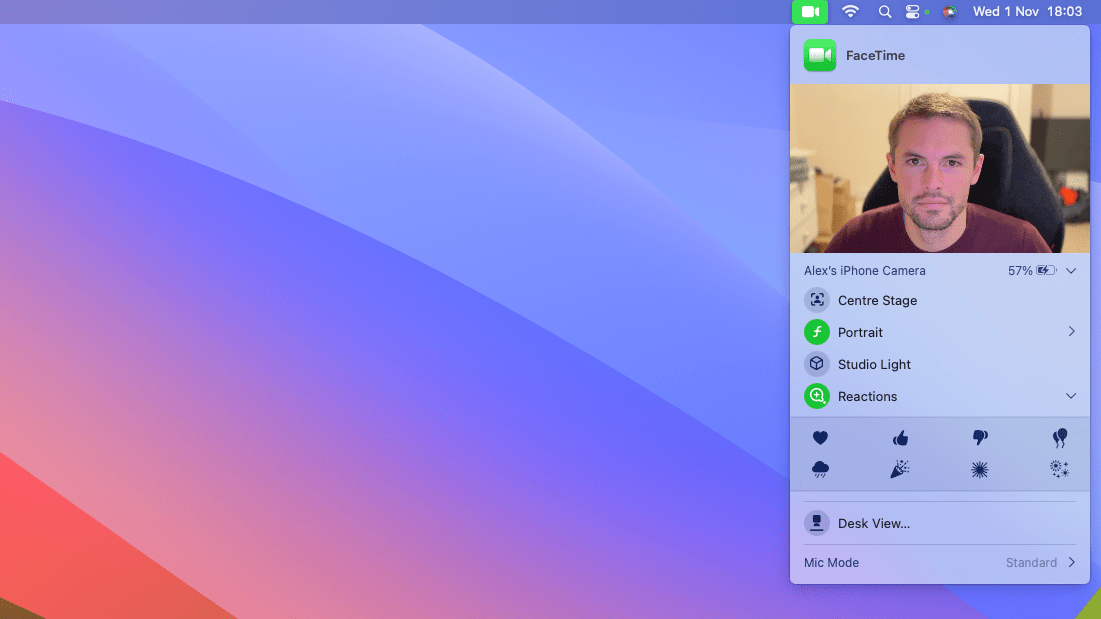Open the Portrait options chevron
1101x619 pixels.
1071,331
